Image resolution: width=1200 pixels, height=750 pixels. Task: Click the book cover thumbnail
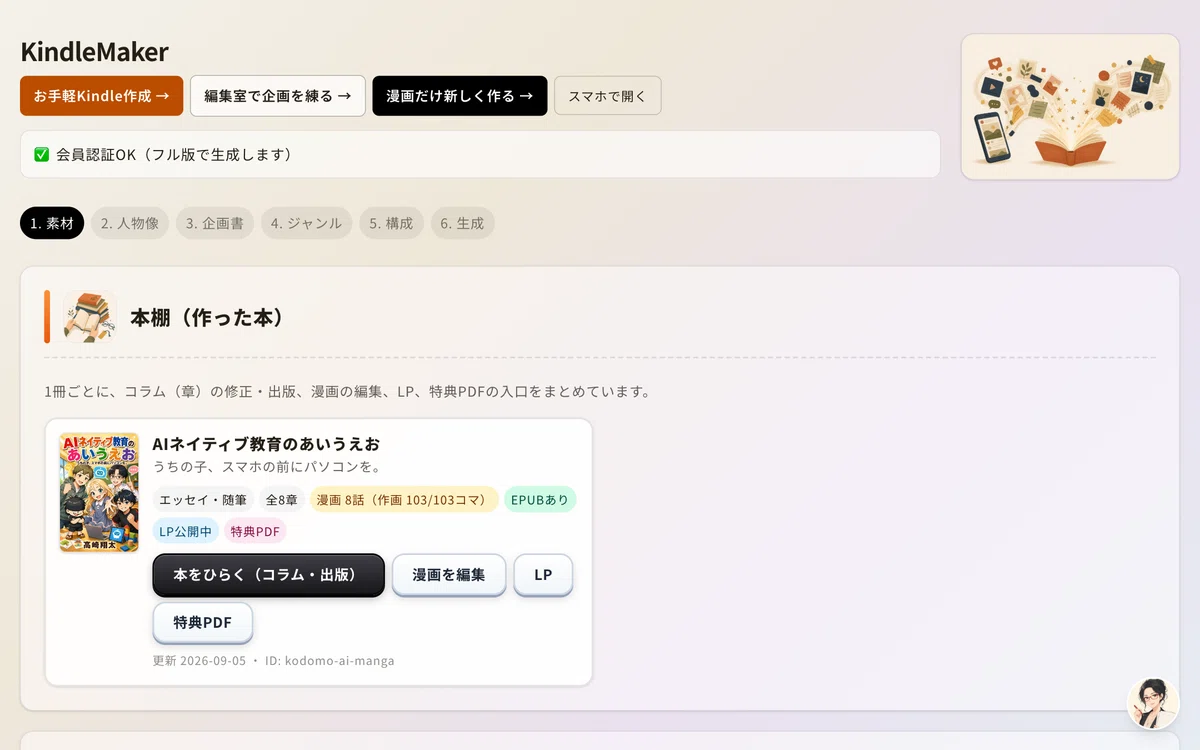point(99,492)
